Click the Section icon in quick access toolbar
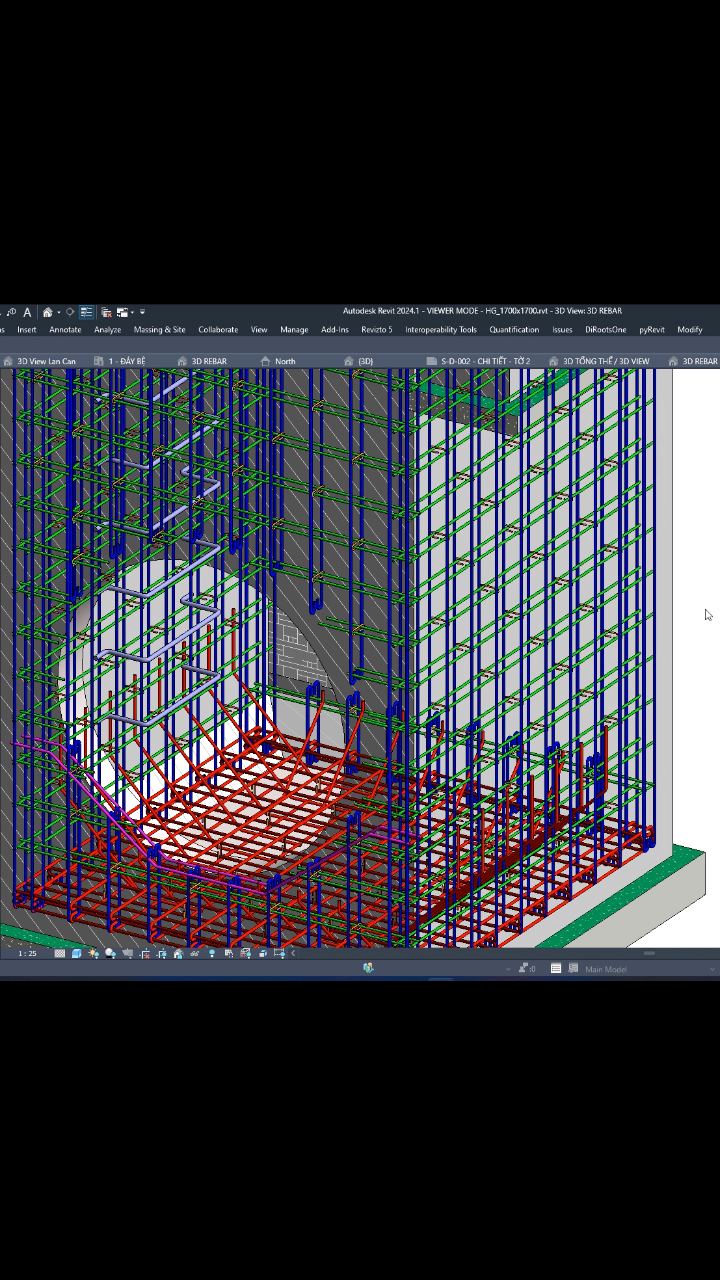 coord(69,312)
